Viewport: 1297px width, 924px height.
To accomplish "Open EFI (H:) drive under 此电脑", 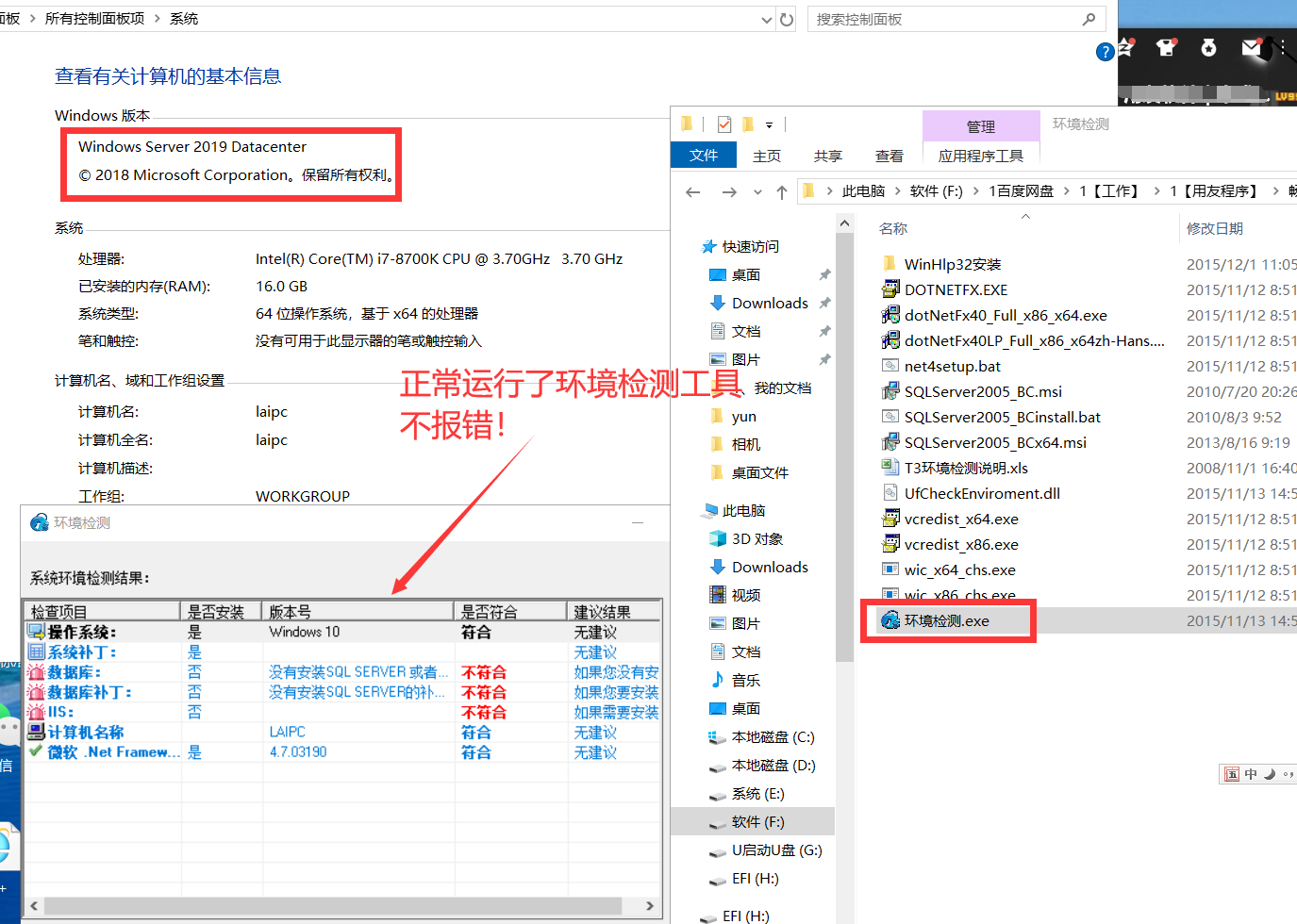I will click(755, 878).
